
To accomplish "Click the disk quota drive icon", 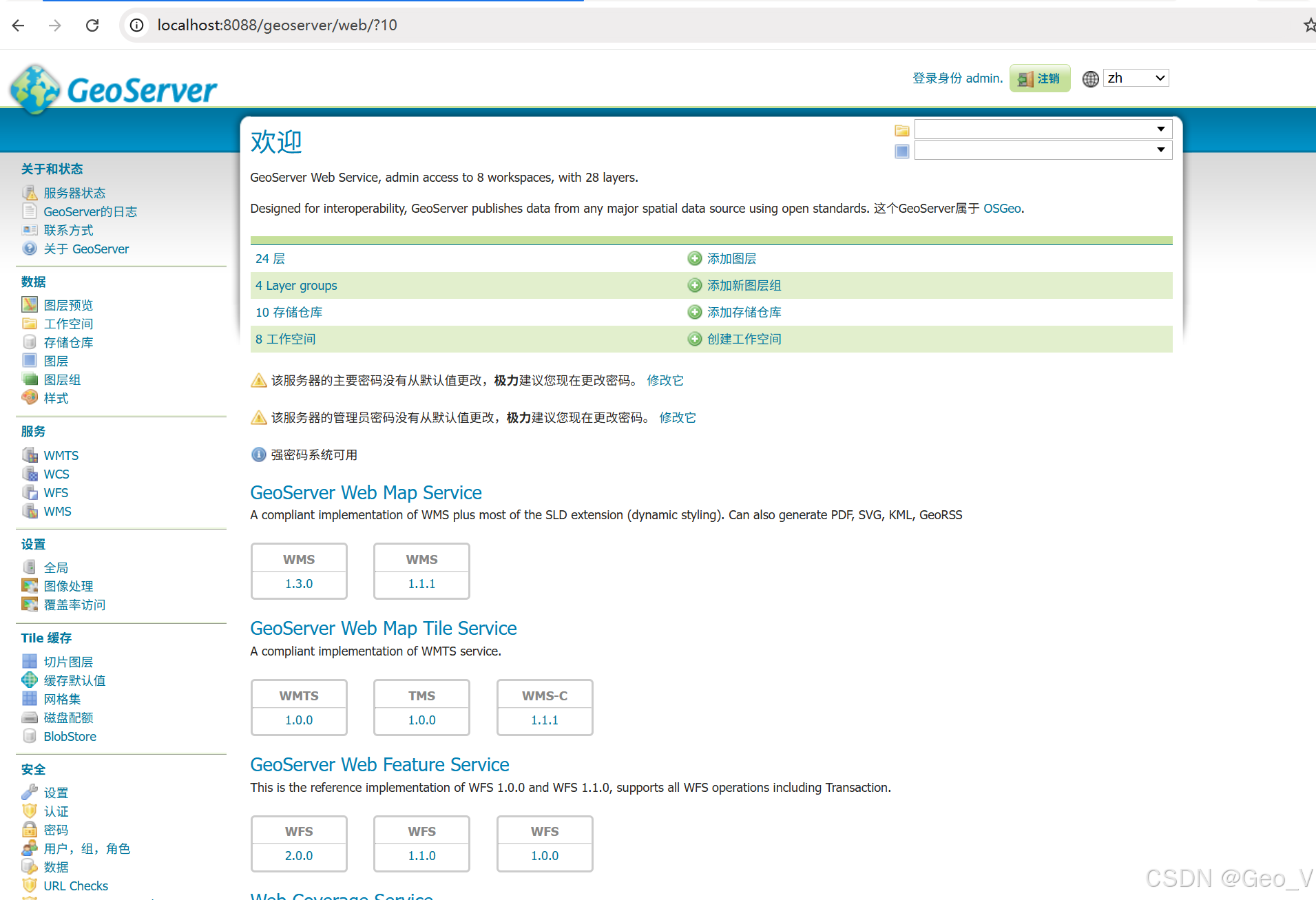I will (30, 717).
